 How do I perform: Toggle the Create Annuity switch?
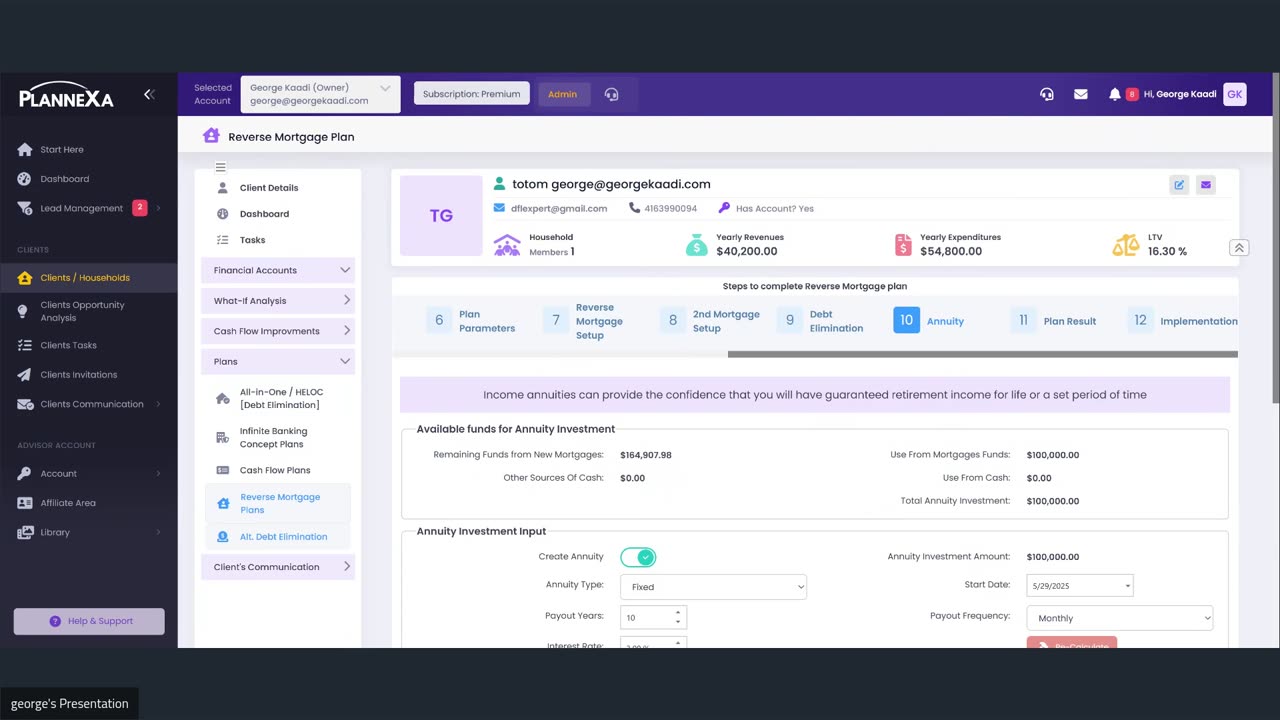coord(638,557)
